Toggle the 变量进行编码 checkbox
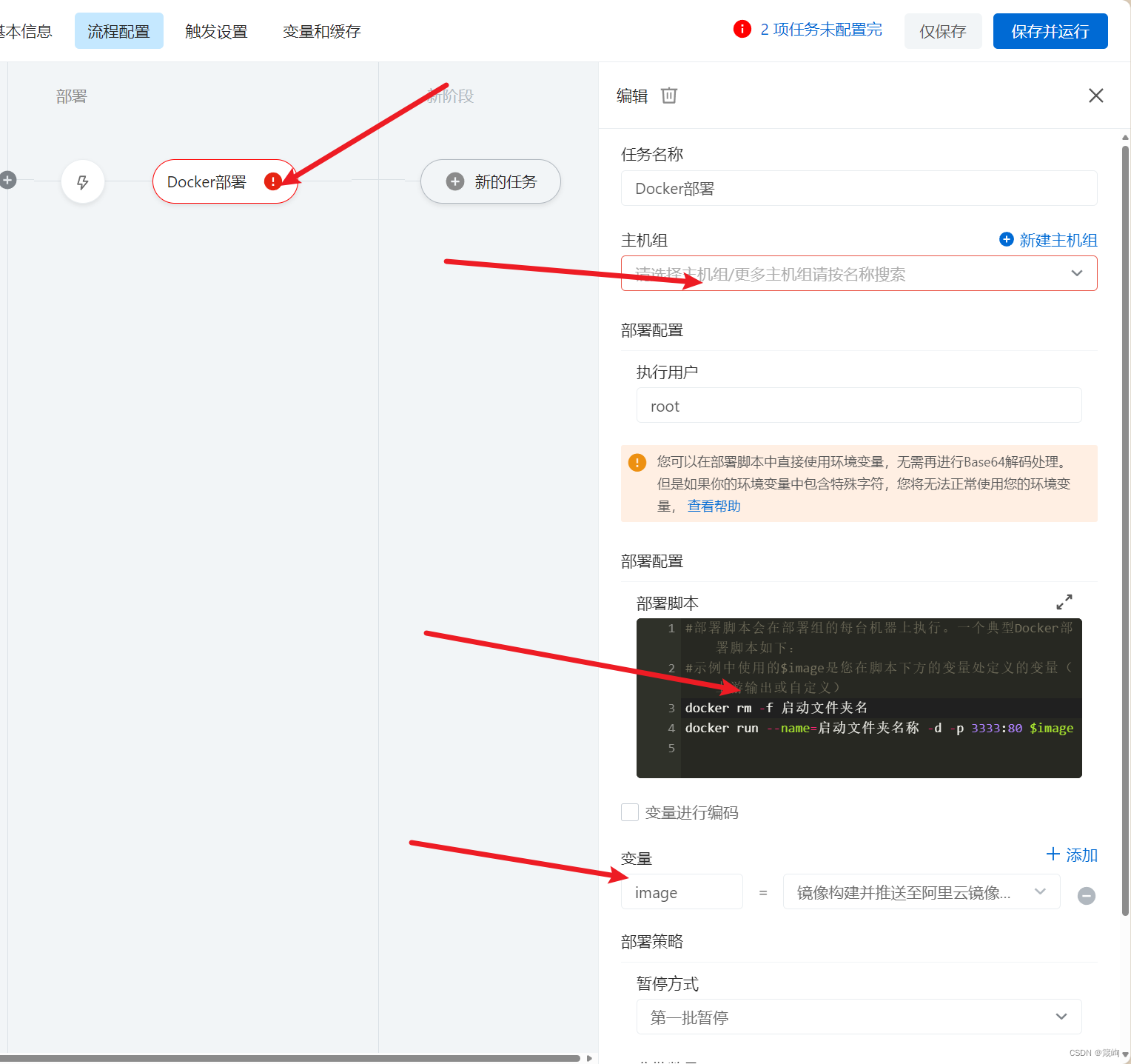Image resolution: width=1131 pixels, height=1064 pixels. click(x=630, y=812)
